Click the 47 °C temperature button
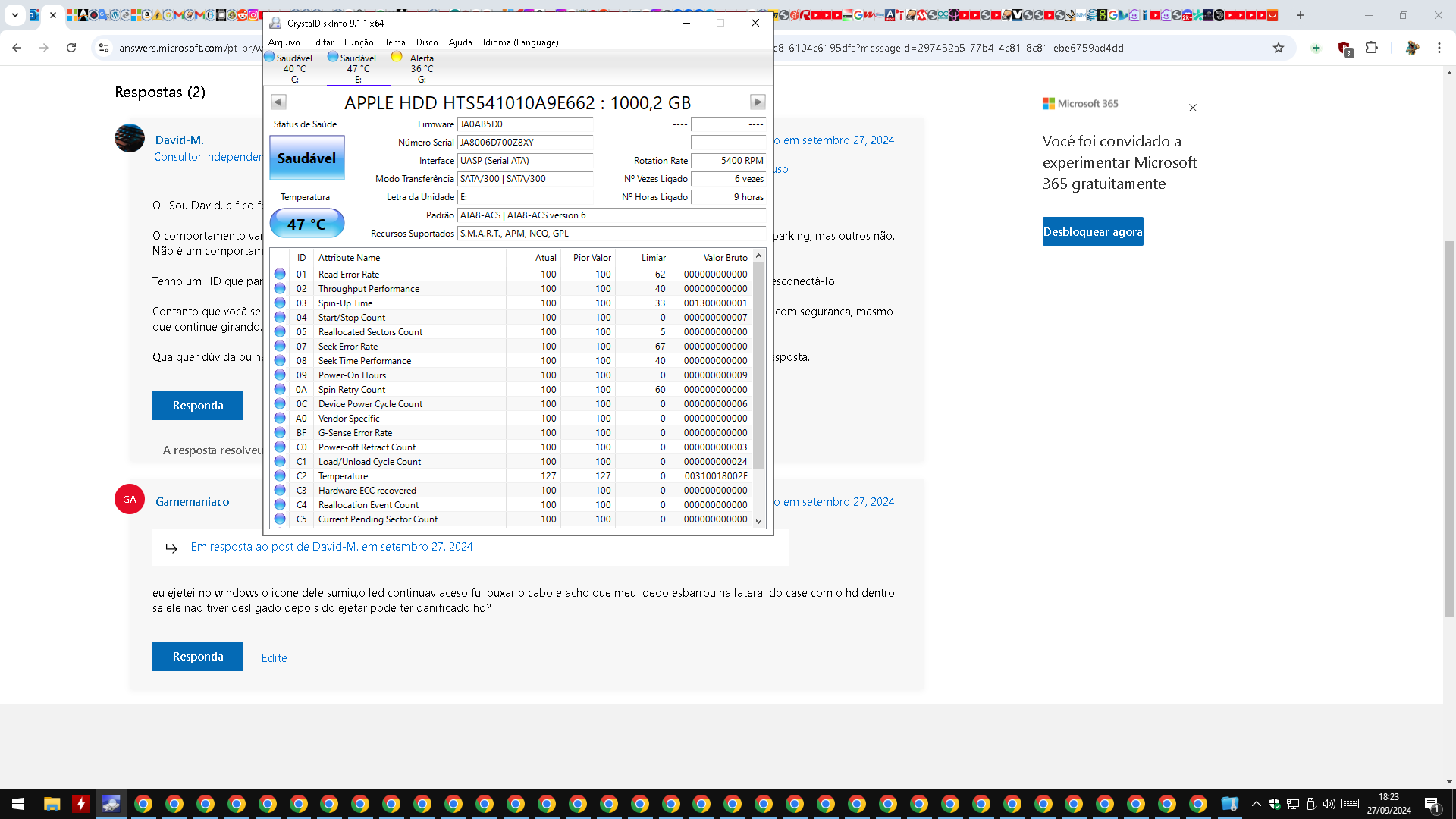Viewport: 1456px width, 819px height. (306, 224)
